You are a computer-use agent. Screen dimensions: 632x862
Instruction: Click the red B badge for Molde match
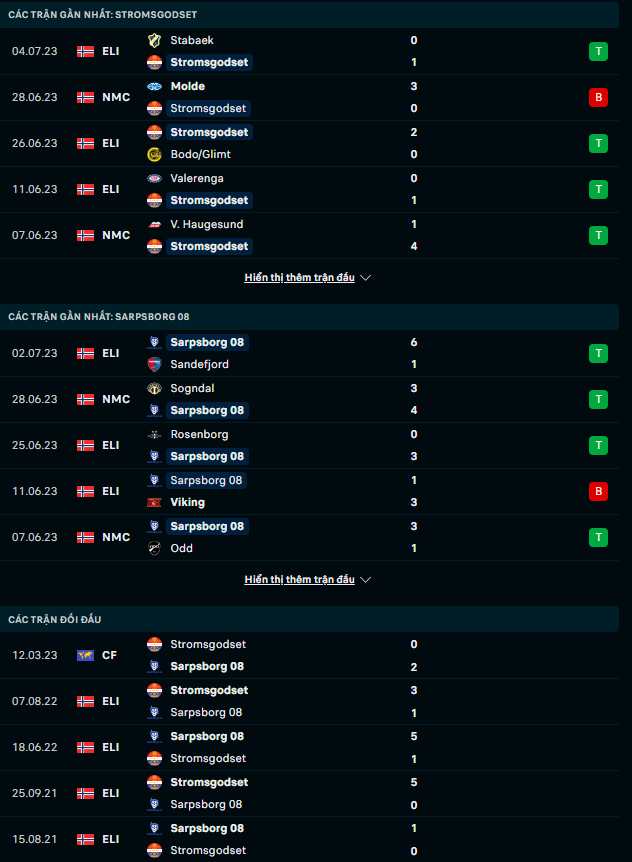point(598,97)
